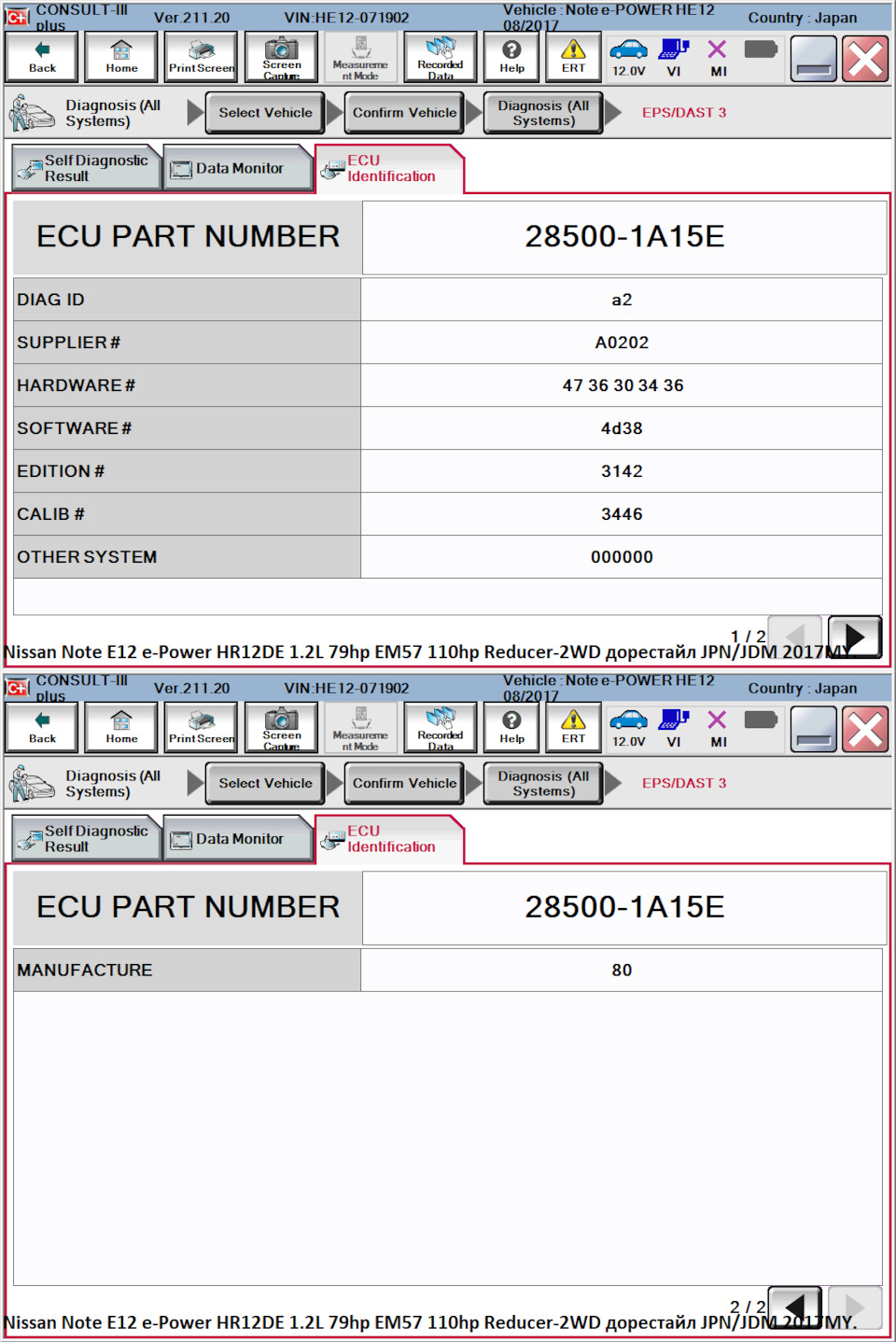The image size is (896, 1342).
Task: Click Diagnosis (All Systems) step button, bottom screenshot
Action: tap(543, 784)
